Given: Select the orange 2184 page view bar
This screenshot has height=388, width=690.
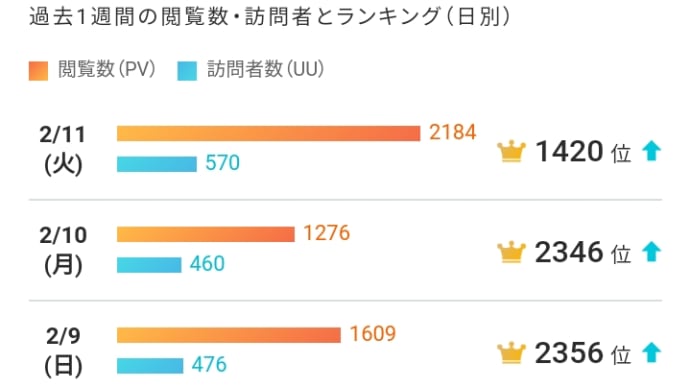Looking at the screenshot, I should 268,133.
